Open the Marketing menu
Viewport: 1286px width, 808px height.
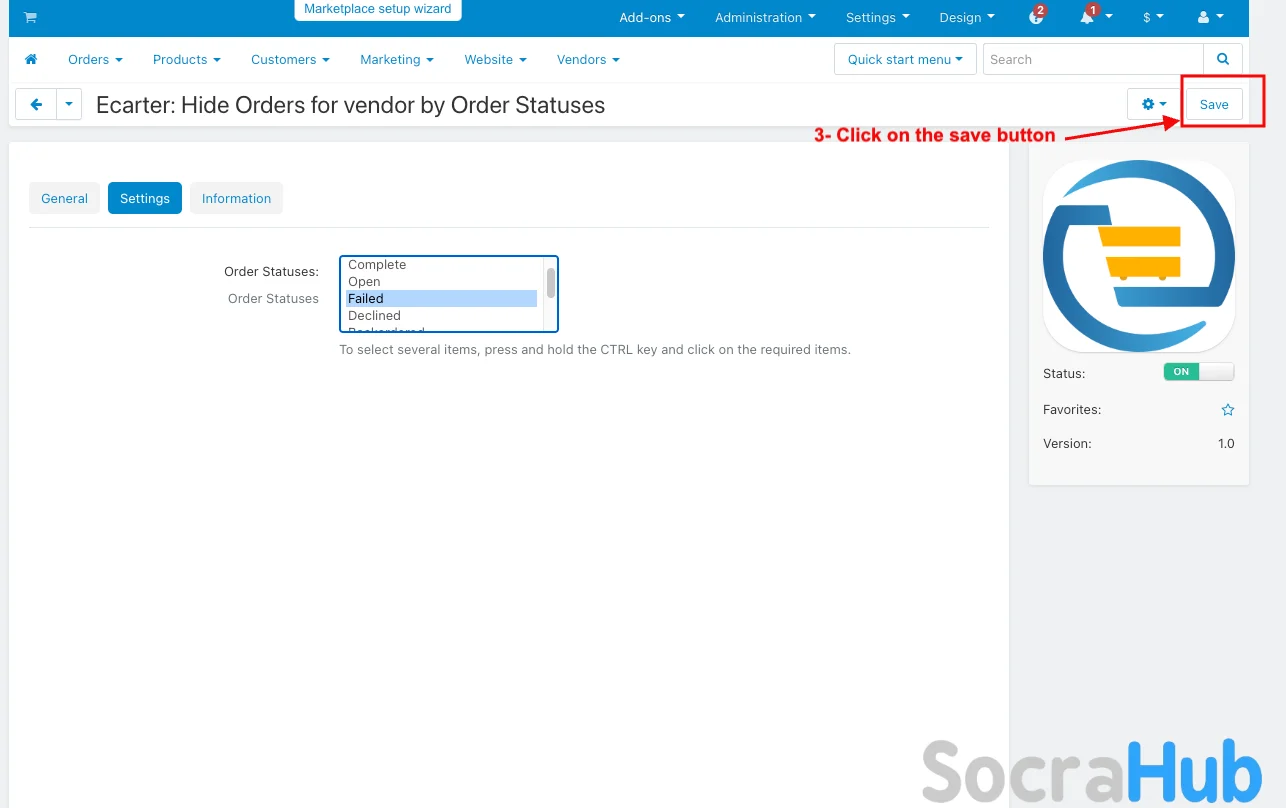click(x=397, y=59)
